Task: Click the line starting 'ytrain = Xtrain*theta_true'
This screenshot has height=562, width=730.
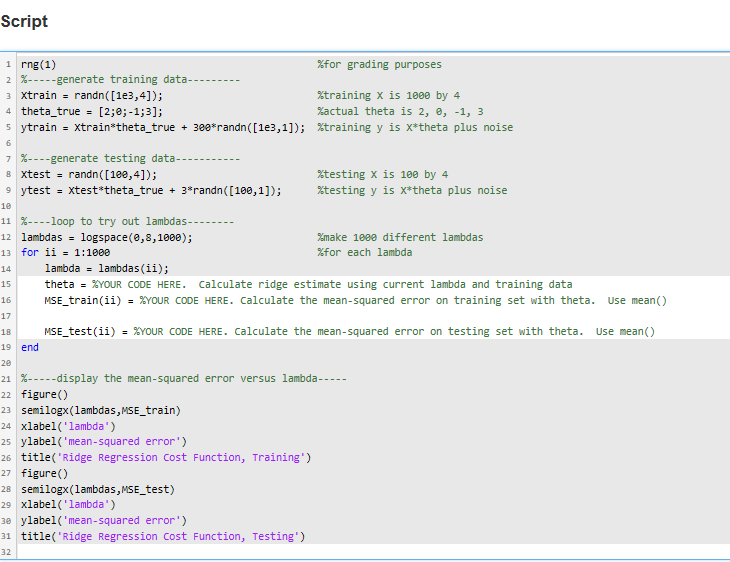Action: click(x=163, y=128)
